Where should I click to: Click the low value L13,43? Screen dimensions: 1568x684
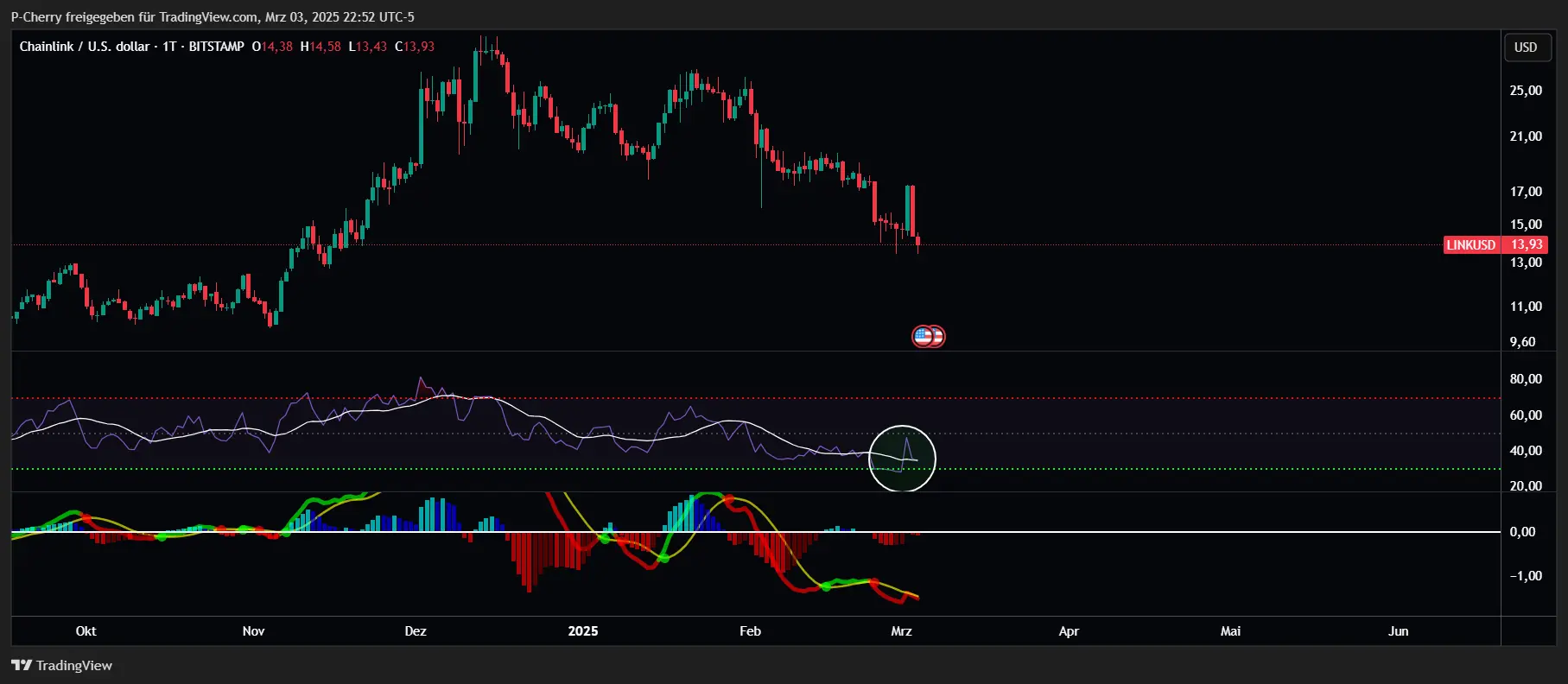(367, 47)
